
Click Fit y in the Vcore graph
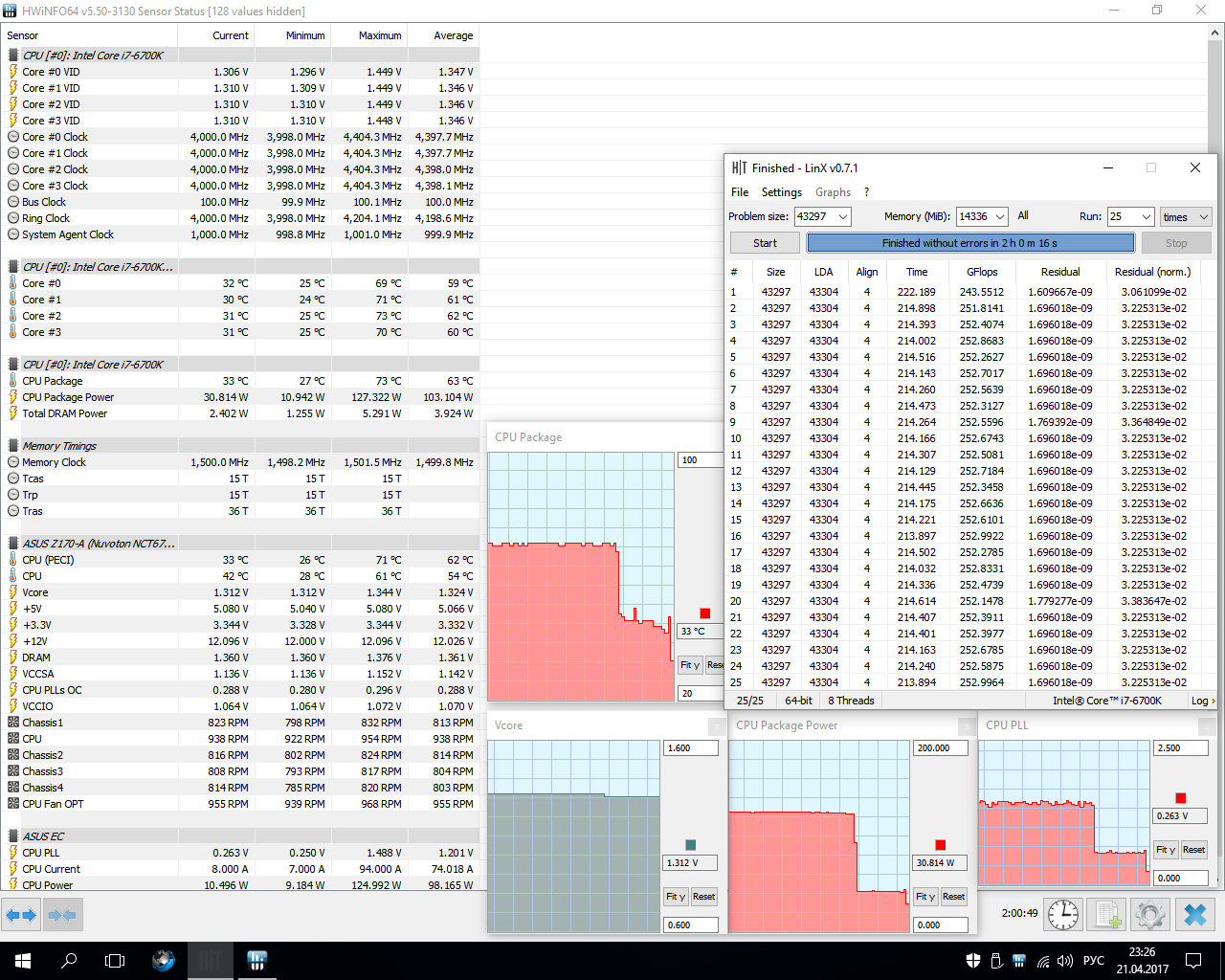676,897
